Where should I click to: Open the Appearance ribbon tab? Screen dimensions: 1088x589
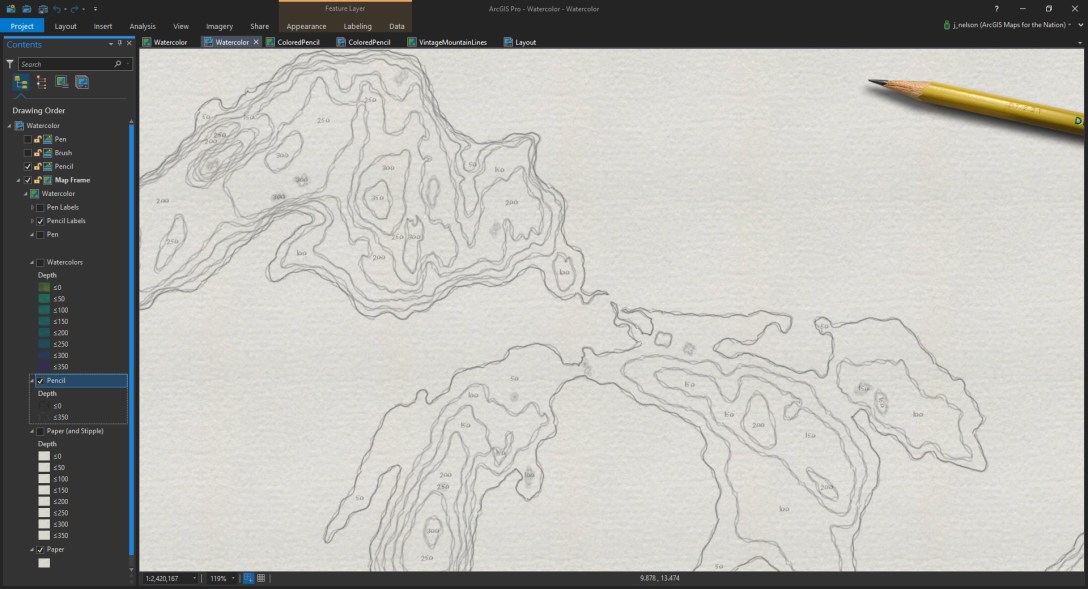pyautogui.click(x=305, y=26)
